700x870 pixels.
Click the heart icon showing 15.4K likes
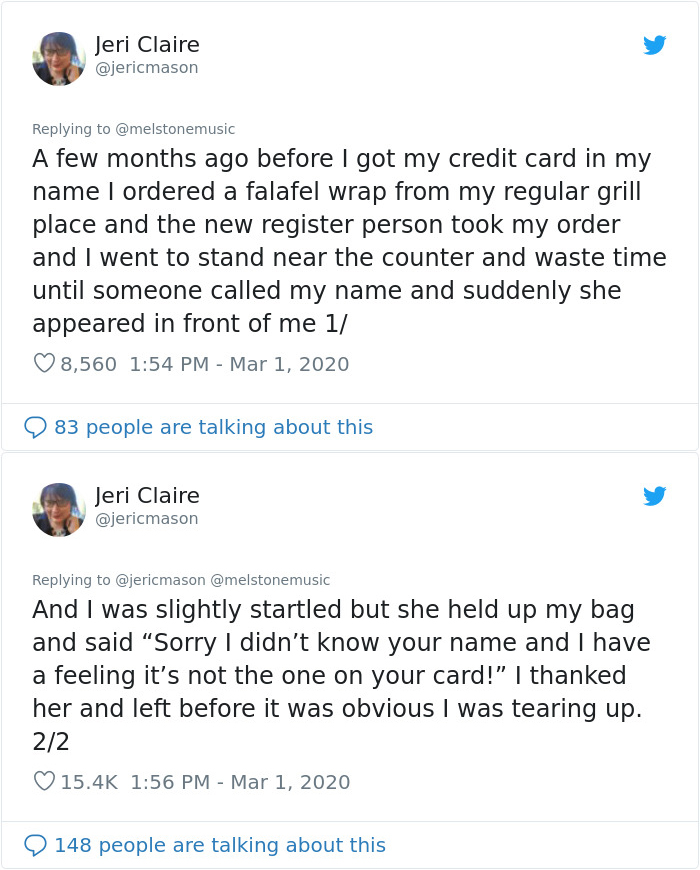pos(44,782)
